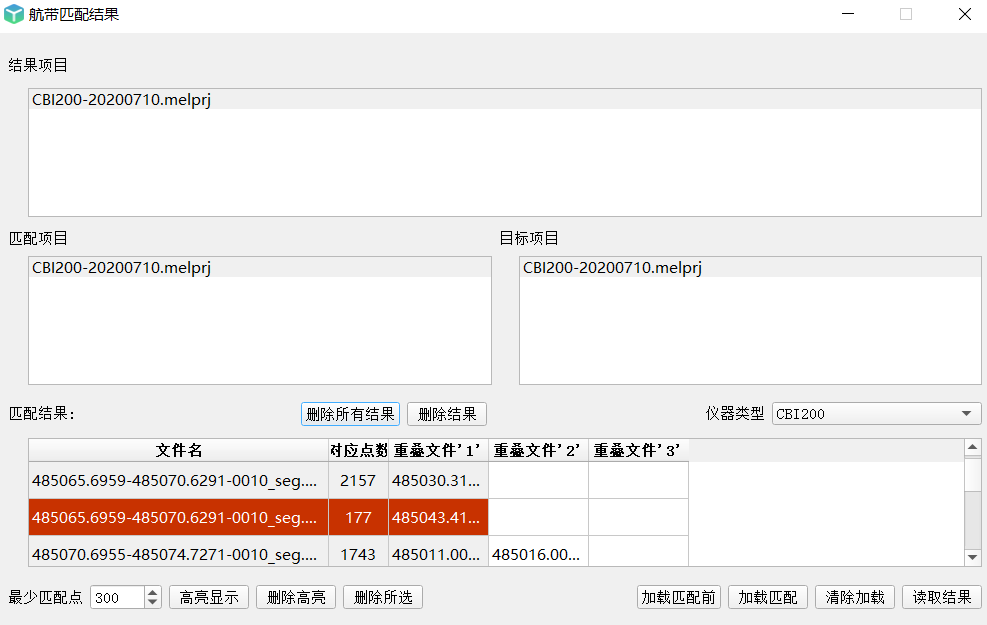This screenshot has height=625, width=987.
Task: Decrease 最少匹配点 with spinner down arrow
Action: tap(152, 602)
